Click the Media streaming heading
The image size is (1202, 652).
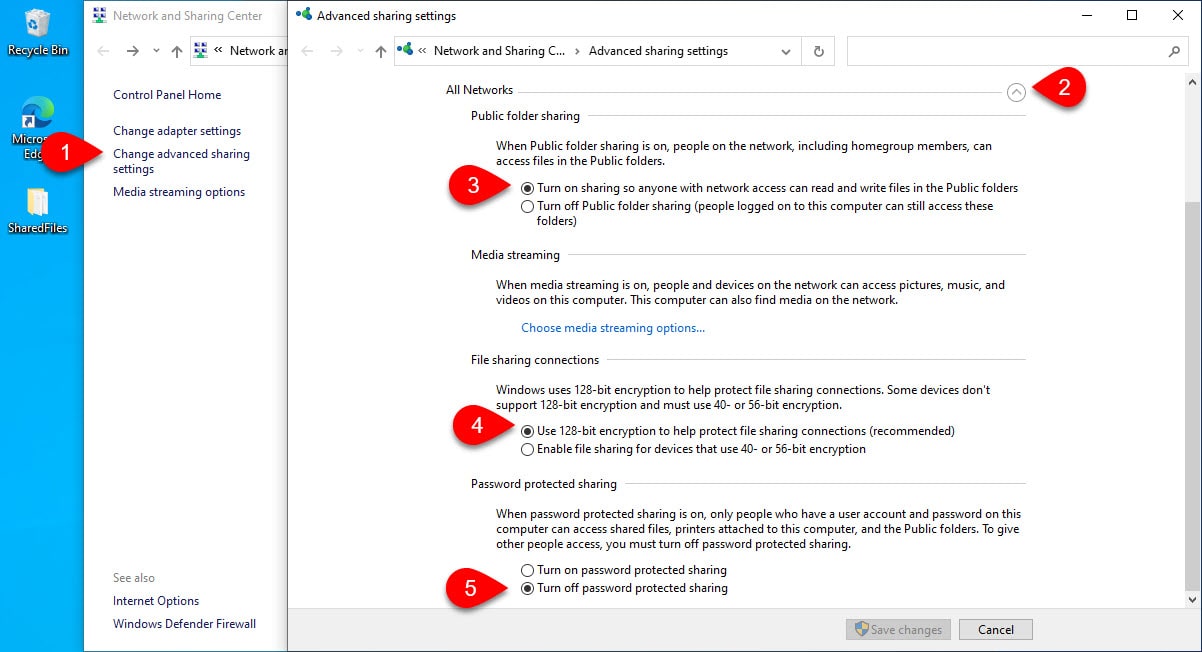(x=515, y=255)
